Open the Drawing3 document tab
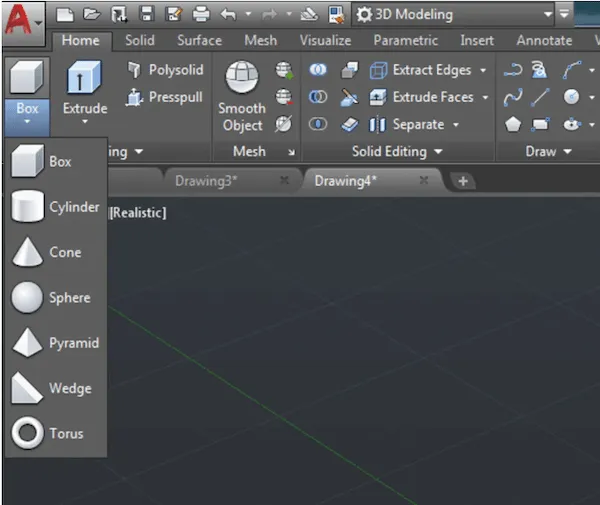The height and width of the screenshot is (505, 600). 207,181
